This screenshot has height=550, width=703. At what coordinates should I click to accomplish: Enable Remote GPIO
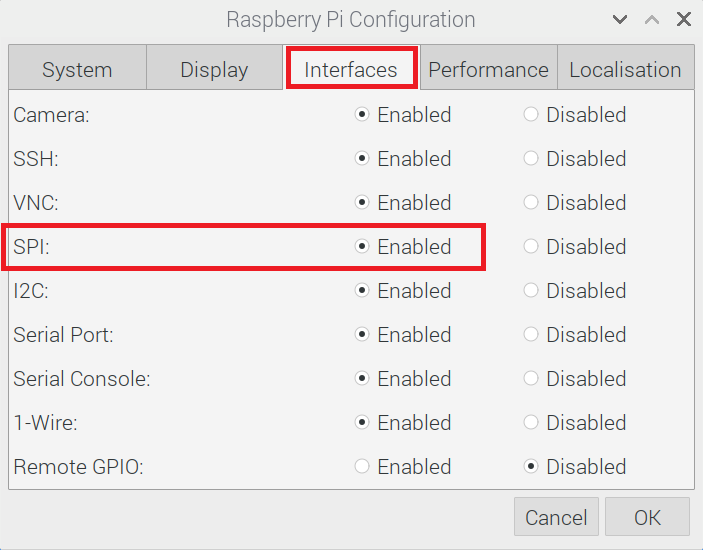[362, 466]
